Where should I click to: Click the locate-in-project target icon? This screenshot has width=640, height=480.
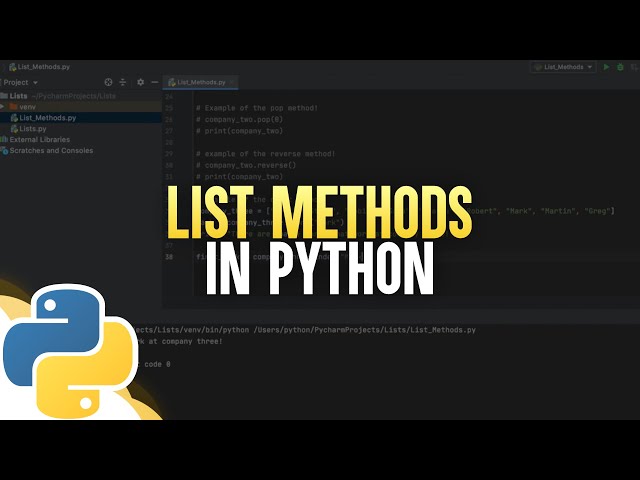pos(108,82)
